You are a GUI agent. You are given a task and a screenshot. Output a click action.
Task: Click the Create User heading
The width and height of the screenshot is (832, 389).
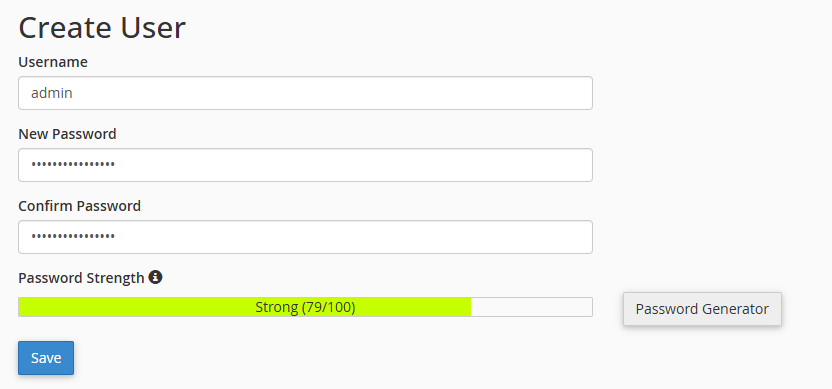[102, 28]
